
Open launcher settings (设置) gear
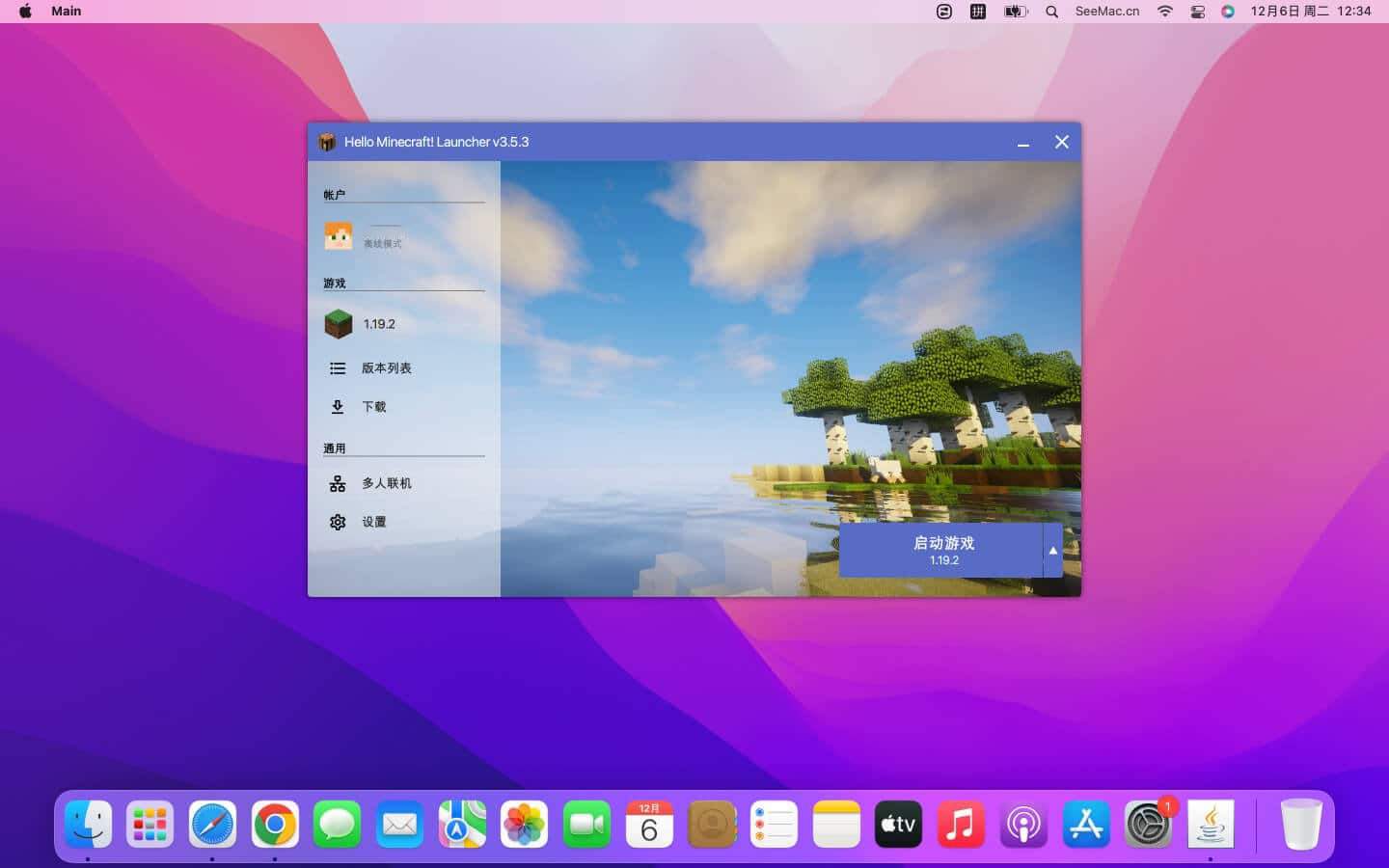click(338, 522)
